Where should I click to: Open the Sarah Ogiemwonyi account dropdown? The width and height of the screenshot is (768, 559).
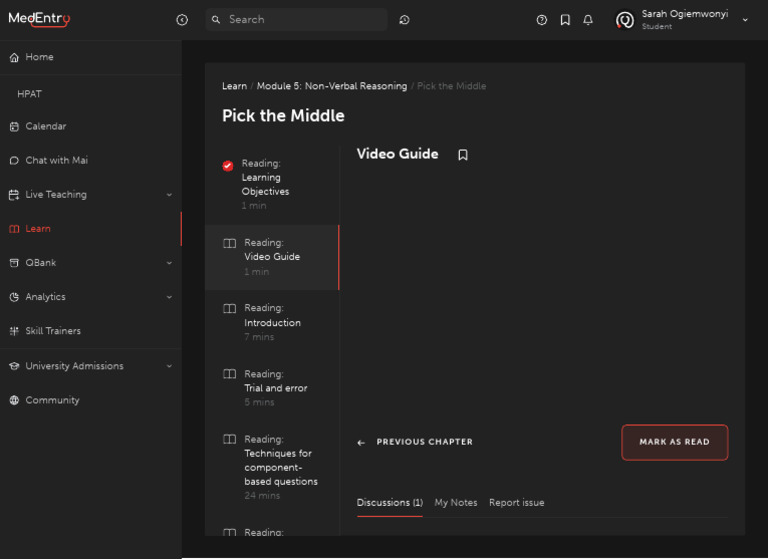click(744, 20)
